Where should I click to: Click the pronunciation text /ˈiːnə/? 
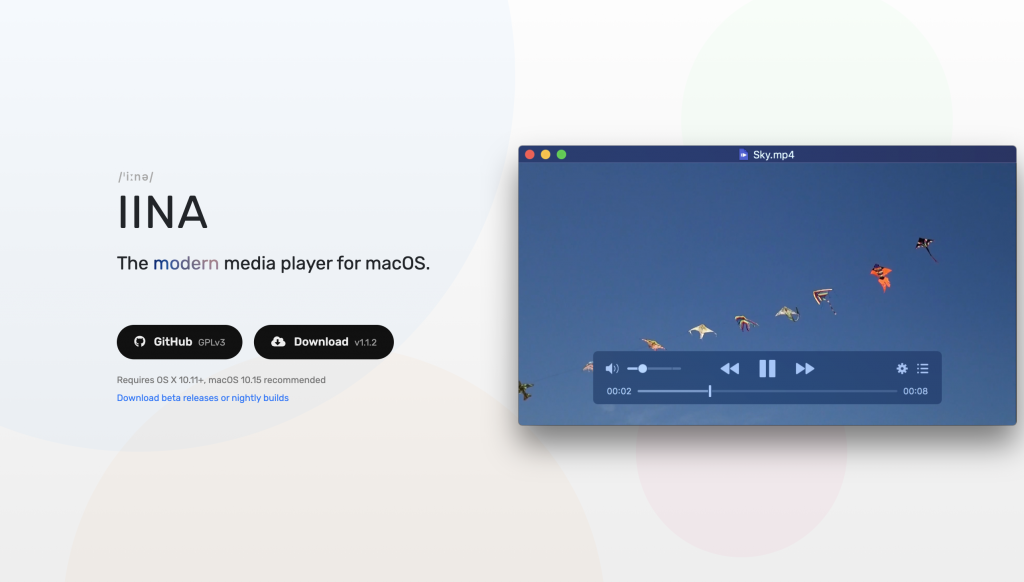(x=136, y=176)
